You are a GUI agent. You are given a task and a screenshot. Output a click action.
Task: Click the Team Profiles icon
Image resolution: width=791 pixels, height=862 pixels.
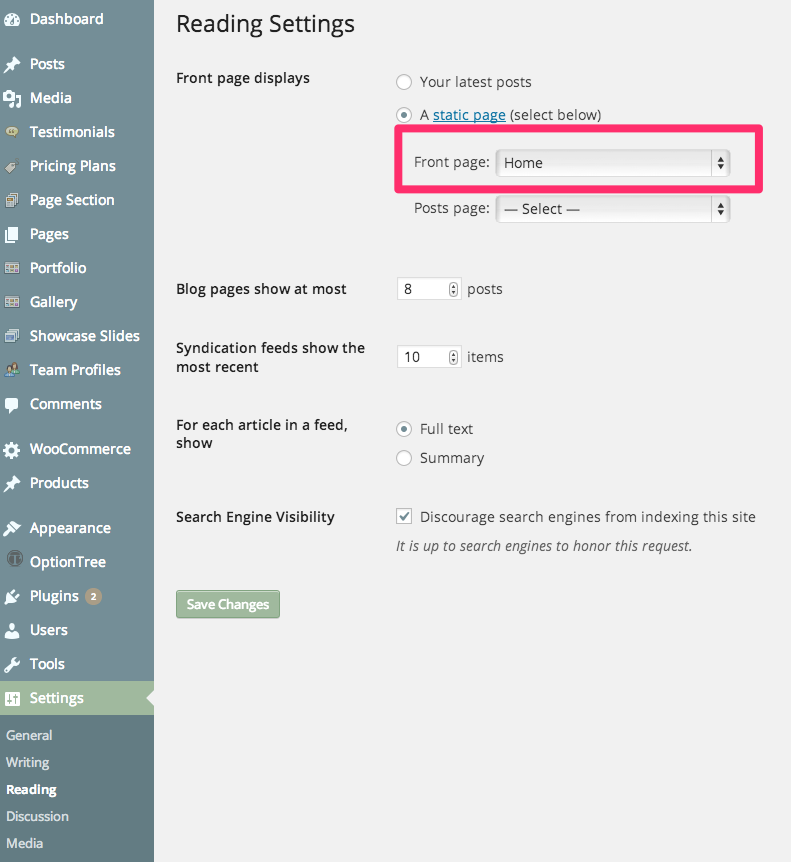point(14,370)
